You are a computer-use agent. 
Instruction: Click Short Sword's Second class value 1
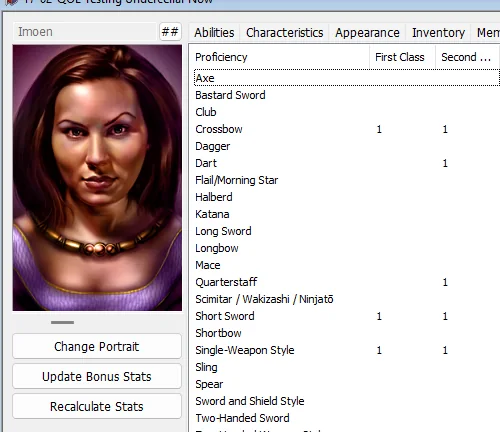click(445, 316)
